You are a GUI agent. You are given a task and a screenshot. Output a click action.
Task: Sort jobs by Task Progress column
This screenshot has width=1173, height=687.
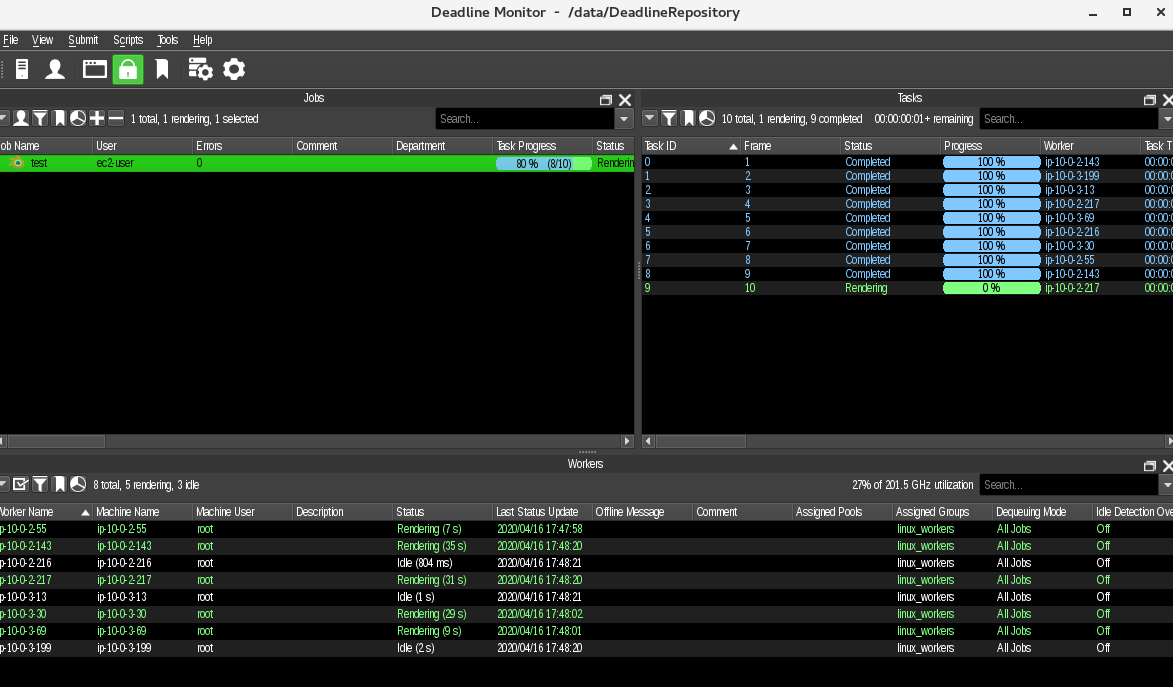[x=542, y=146]
